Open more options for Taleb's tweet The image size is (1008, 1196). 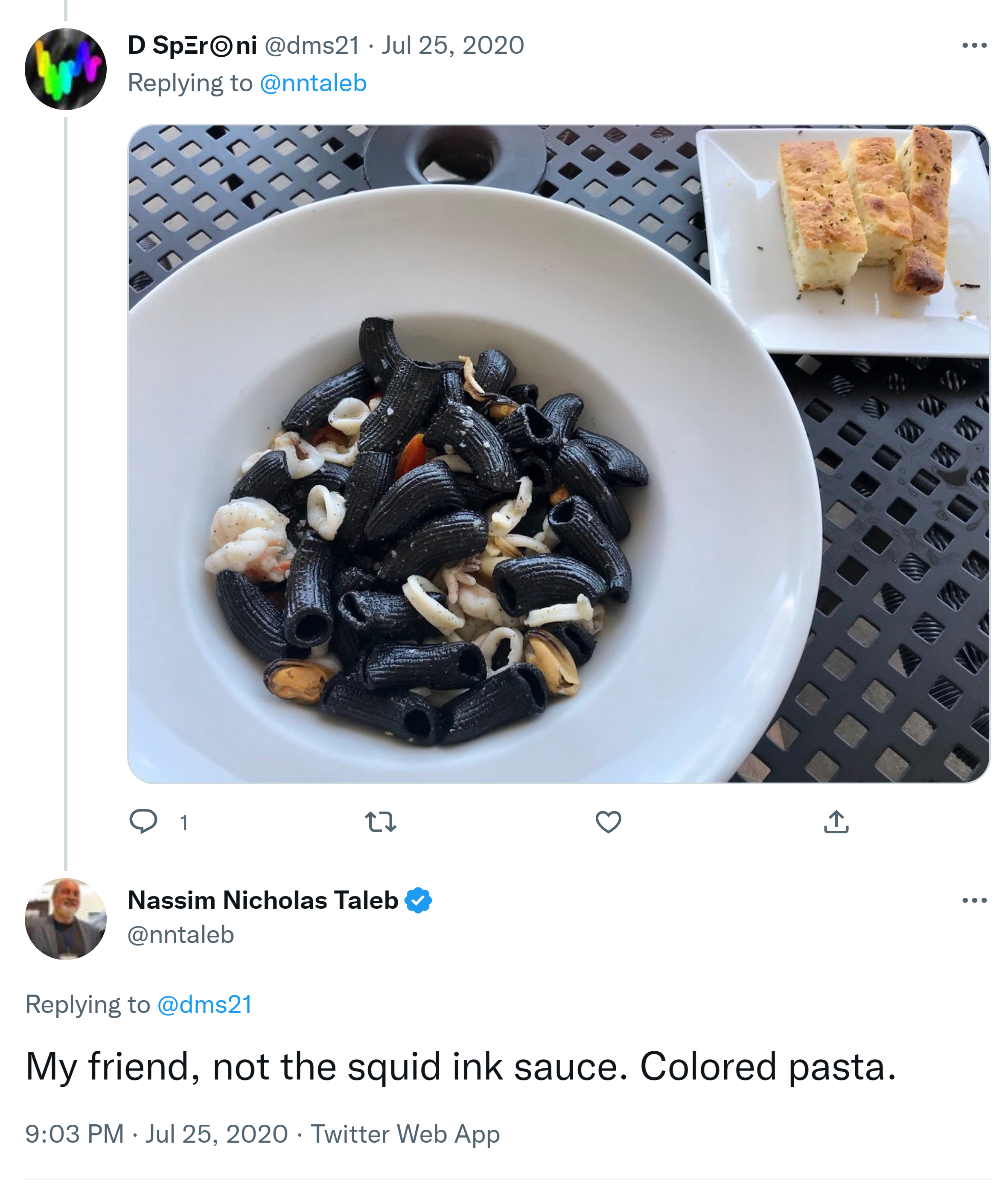[974, 901]
